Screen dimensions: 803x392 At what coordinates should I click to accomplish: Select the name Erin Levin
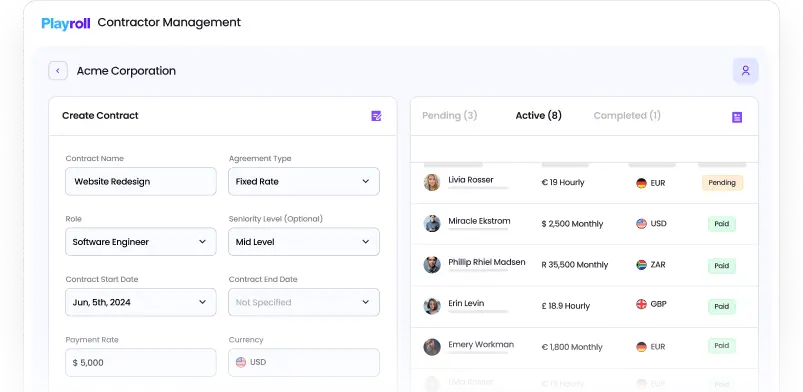pos(466,303)
